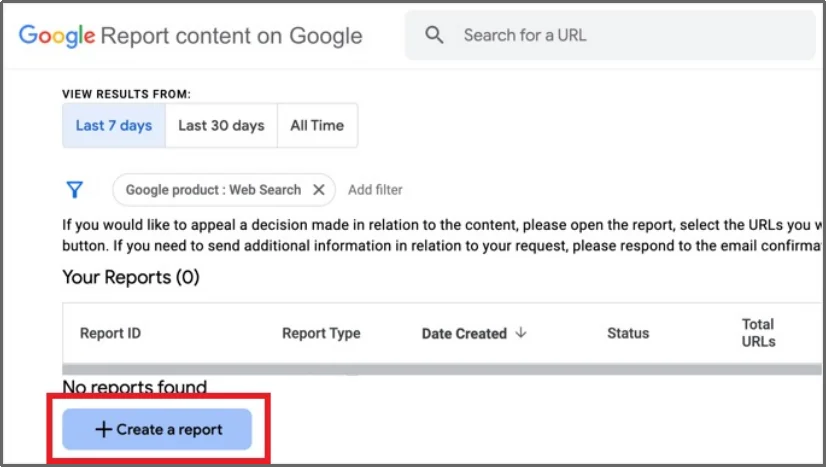Click the Google logo

(57, 36)
